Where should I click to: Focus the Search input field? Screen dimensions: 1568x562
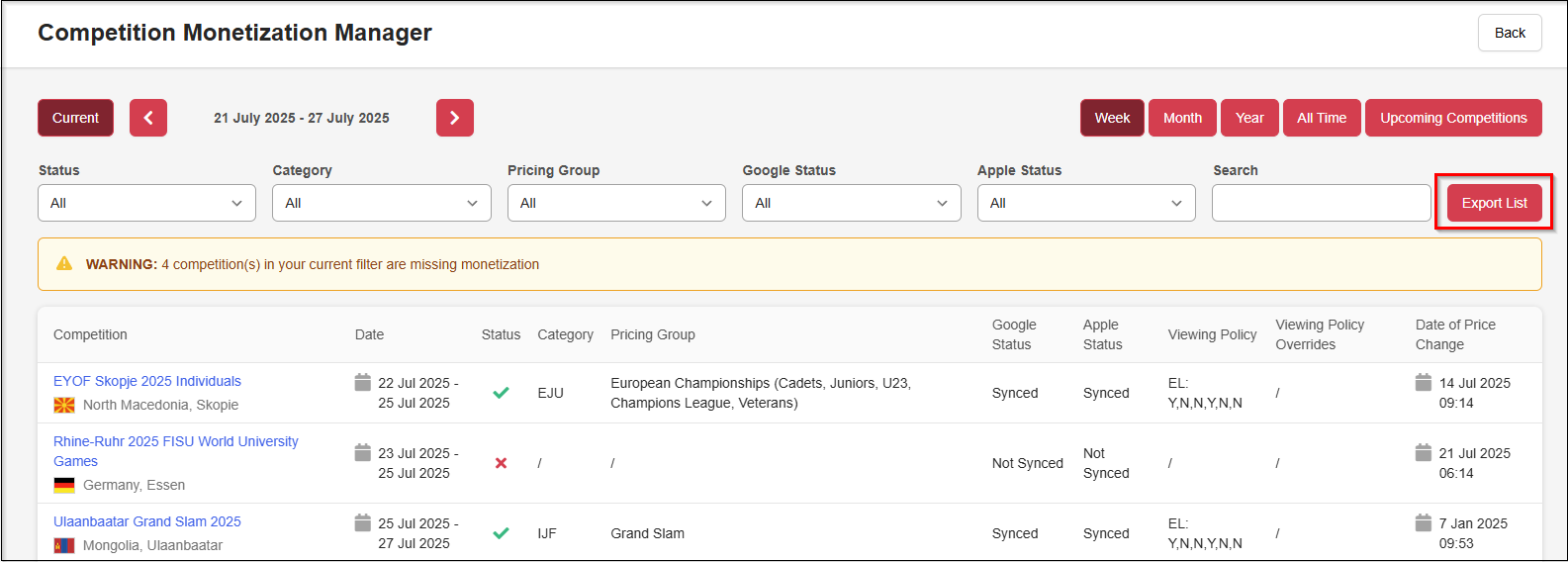tap(1321, 203)
